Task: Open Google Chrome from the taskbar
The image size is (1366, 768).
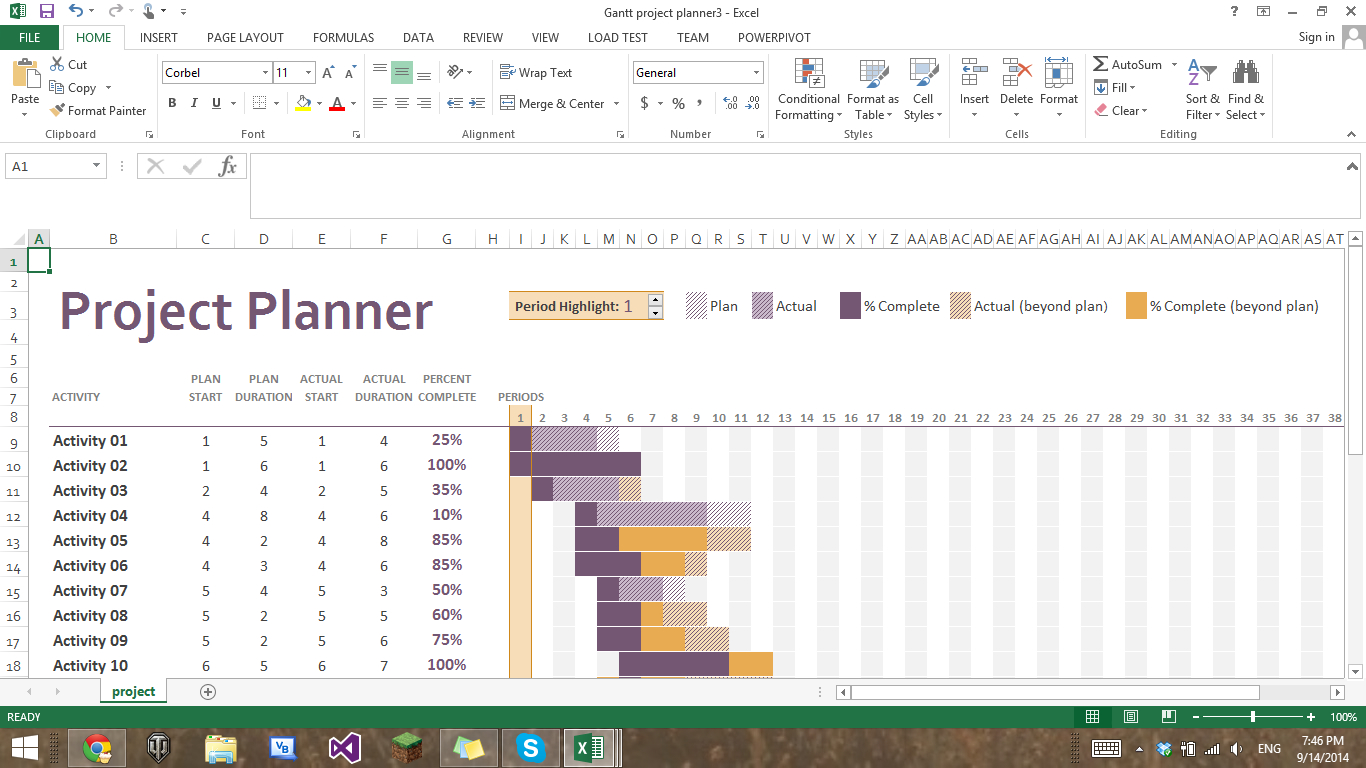Action: 97,747
